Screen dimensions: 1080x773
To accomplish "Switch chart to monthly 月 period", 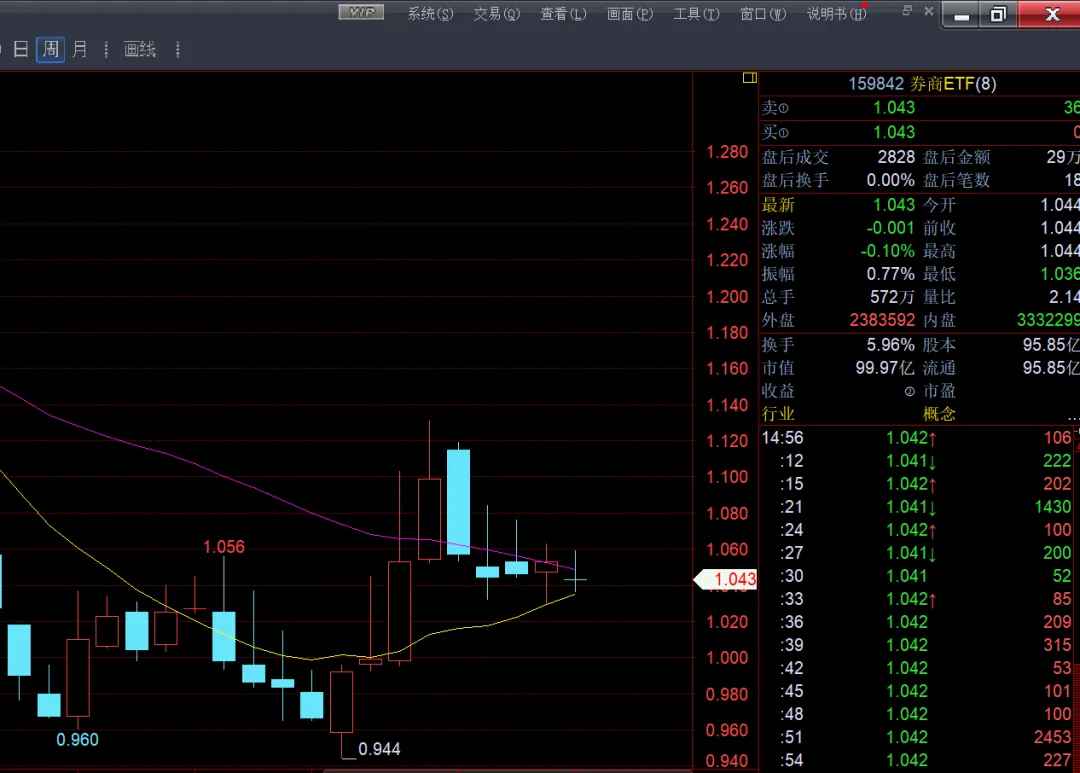I will (80, 50).
